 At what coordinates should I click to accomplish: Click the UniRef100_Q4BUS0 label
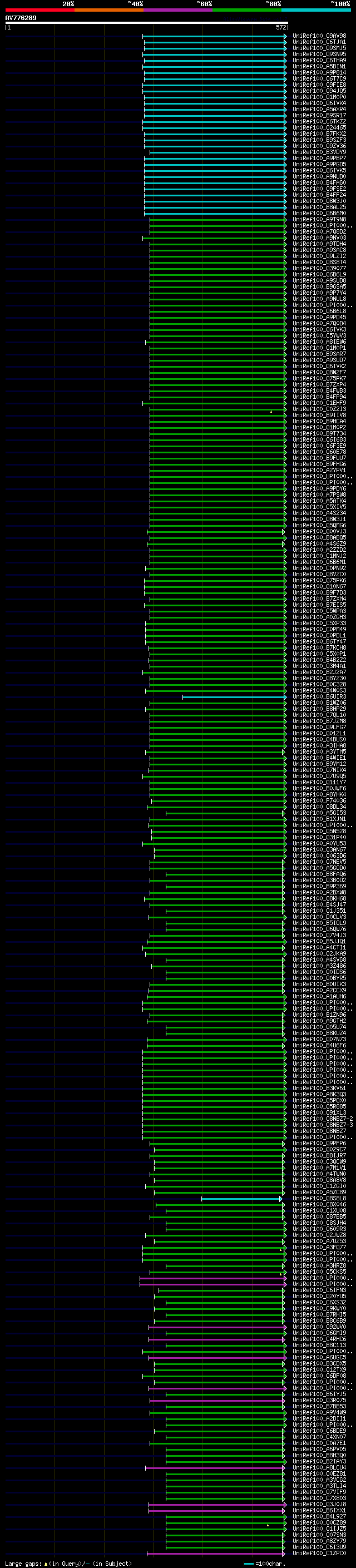point(319,740)
